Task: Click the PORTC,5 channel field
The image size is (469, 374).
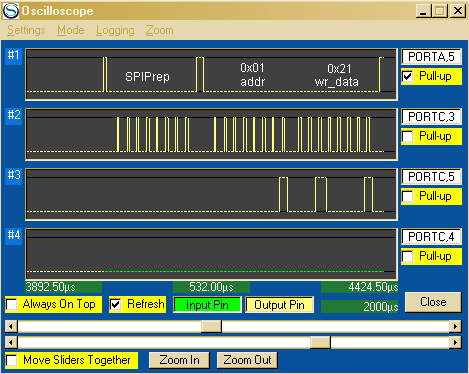Action: (431, 177)
